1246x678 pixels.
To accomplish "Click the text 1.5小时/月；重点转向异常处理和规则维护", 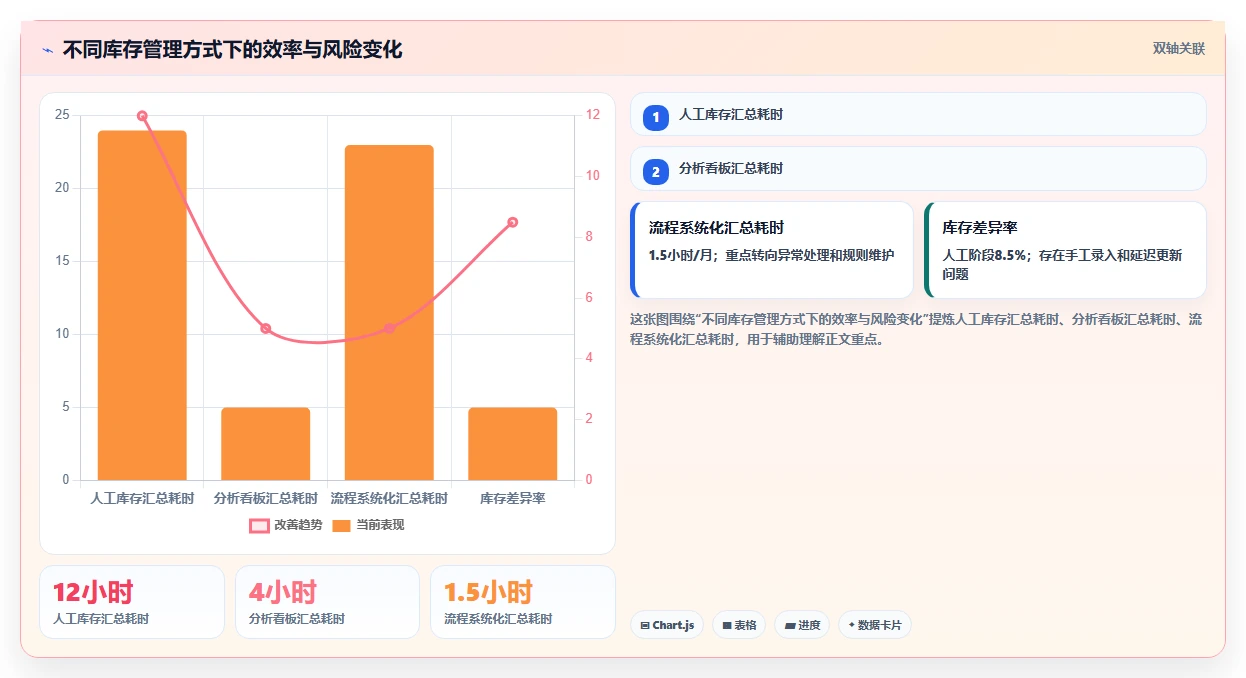I will point(772,255).
